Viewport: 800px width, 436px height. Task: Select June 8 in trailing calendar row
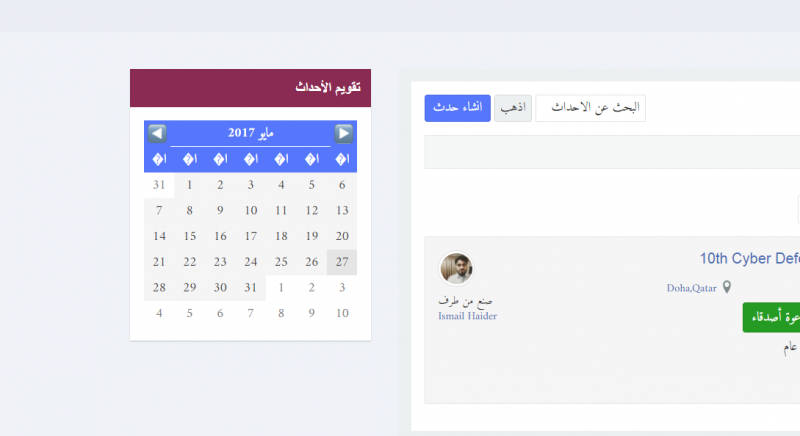point(281,313)
